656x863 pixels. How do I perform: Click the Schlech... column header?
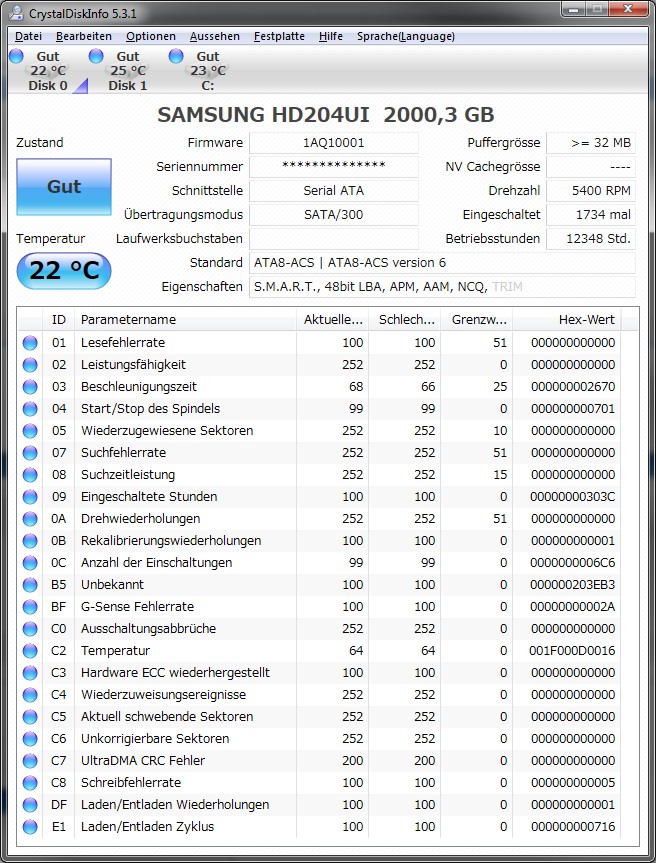pos(404,320)
